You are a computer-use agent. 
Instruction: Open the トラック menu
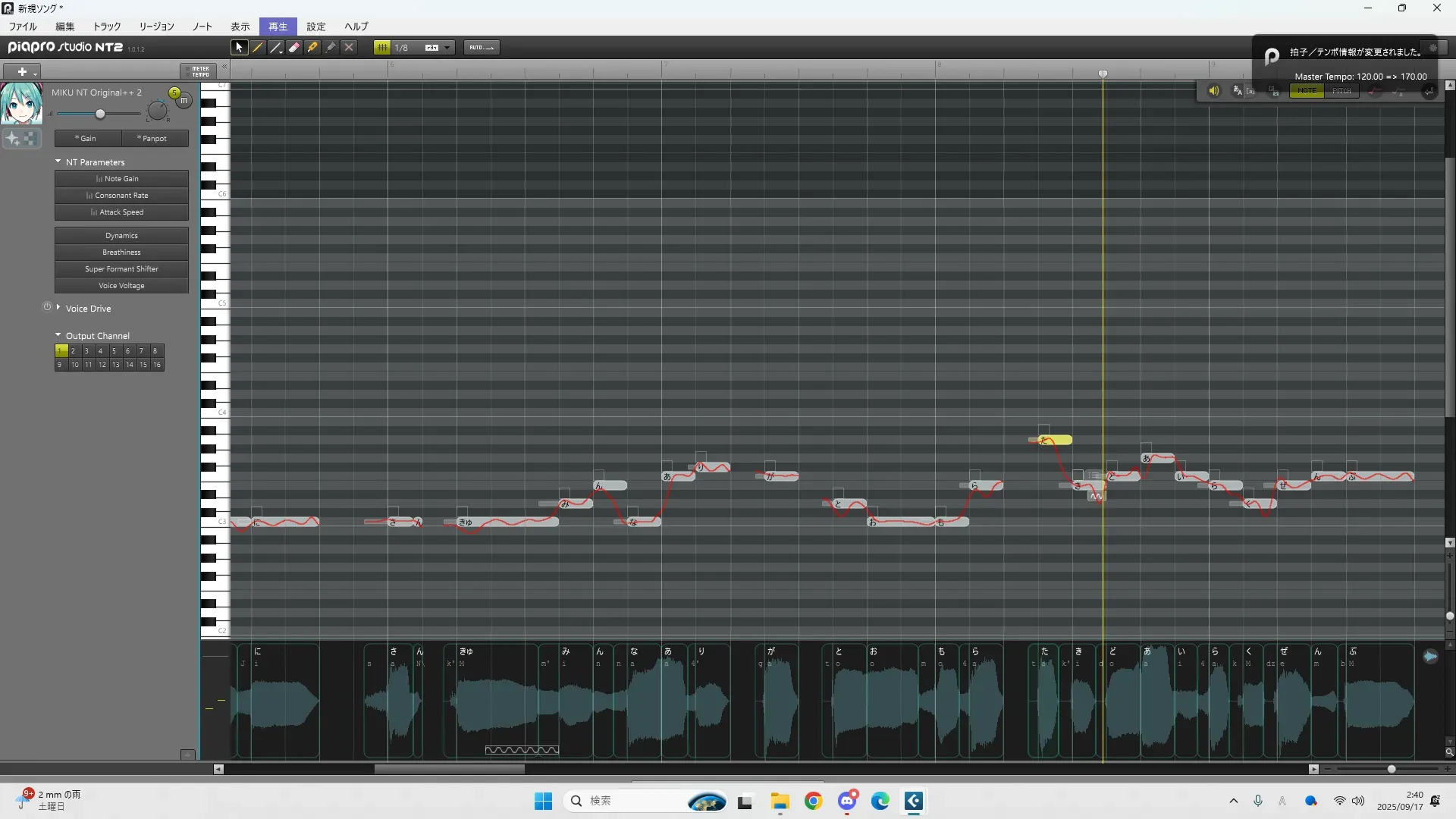107,27
